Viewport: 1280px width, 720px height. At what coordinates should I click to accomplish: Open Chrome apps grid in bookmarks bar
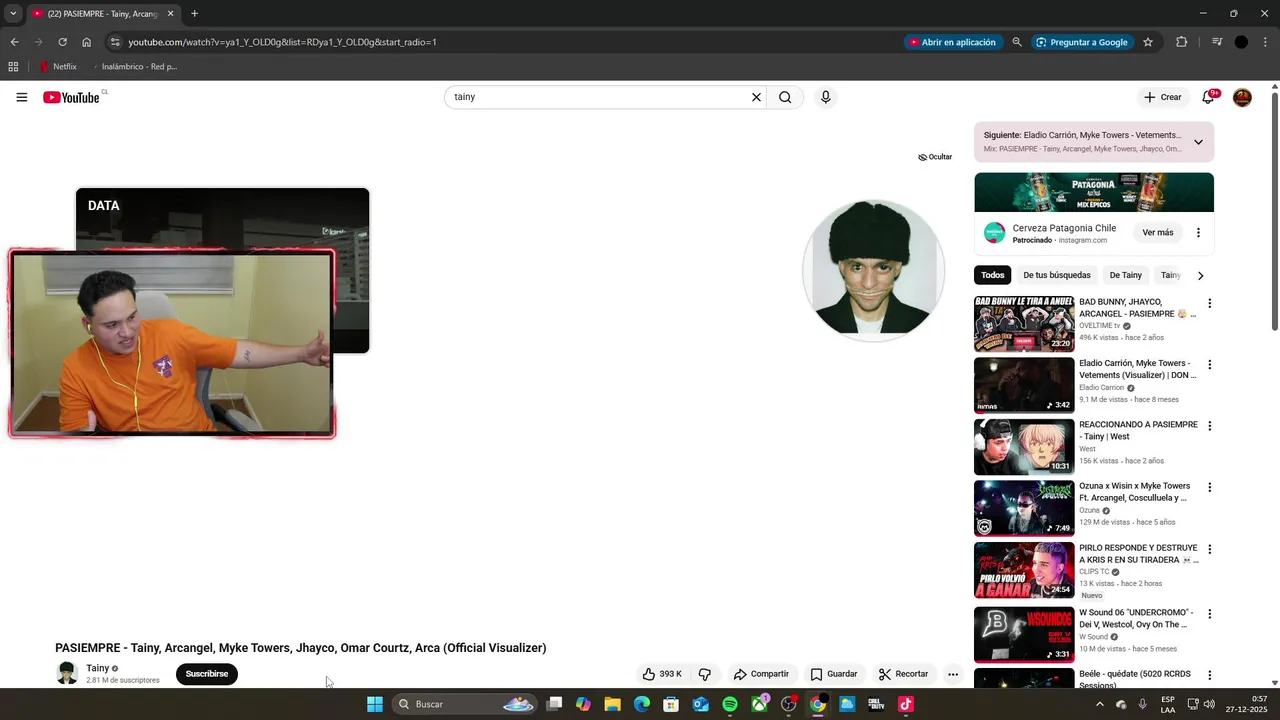click(13, 67)
